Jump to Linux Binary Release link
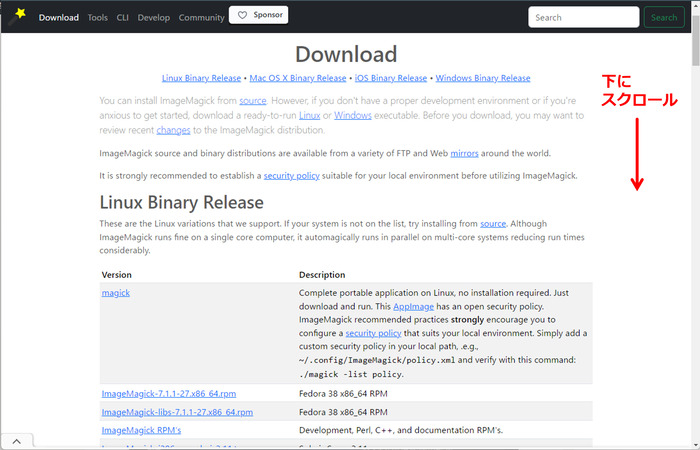The width and height of the screenshot is (700, 450). pyautogui.click(x=201, y=78)
